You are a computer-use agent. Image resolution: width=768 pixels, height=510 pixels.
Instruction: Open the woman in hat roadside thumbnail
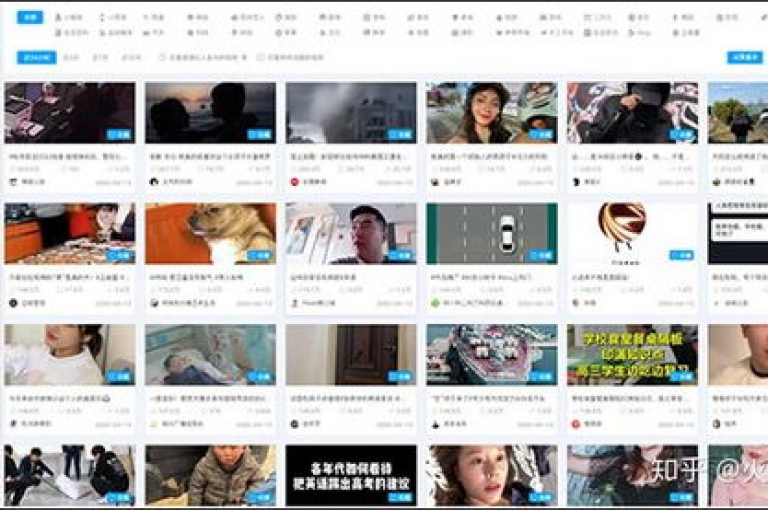coord(492,113)
